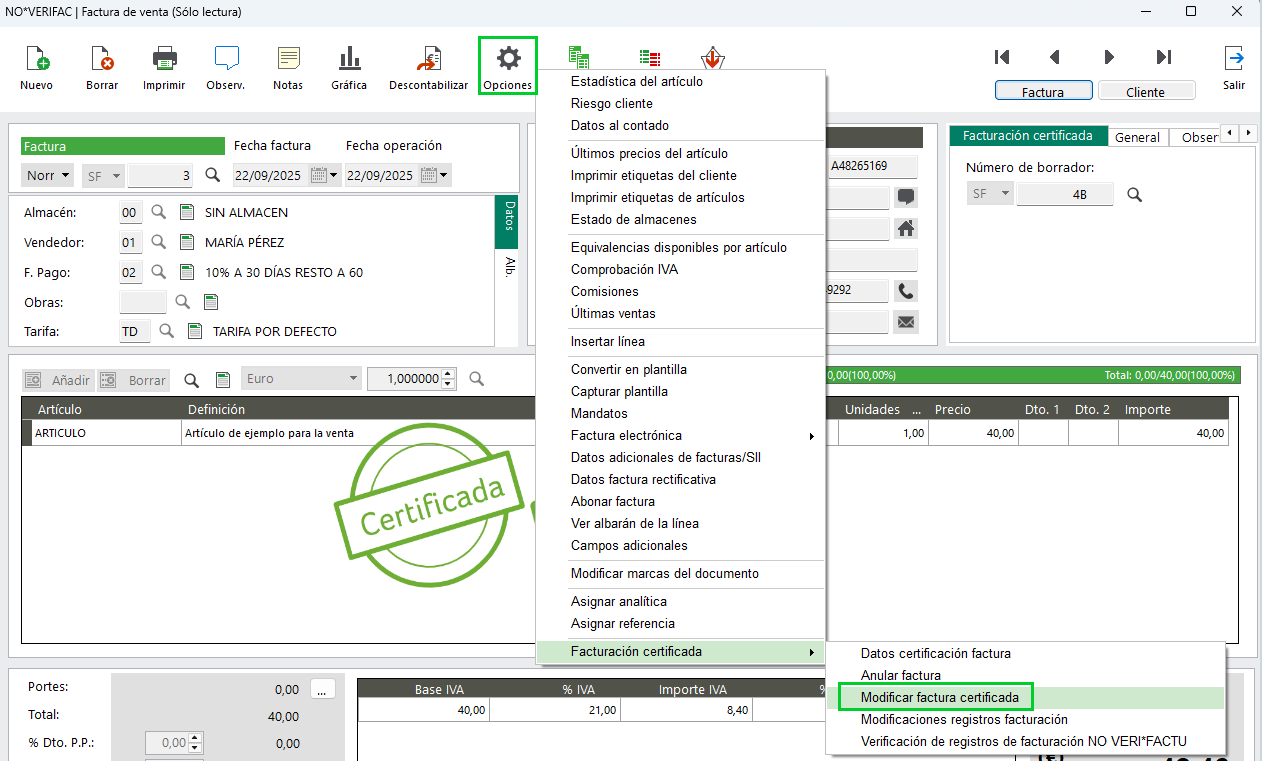
Task: Click the Cliente navigation button
Action: [1146, 91]
